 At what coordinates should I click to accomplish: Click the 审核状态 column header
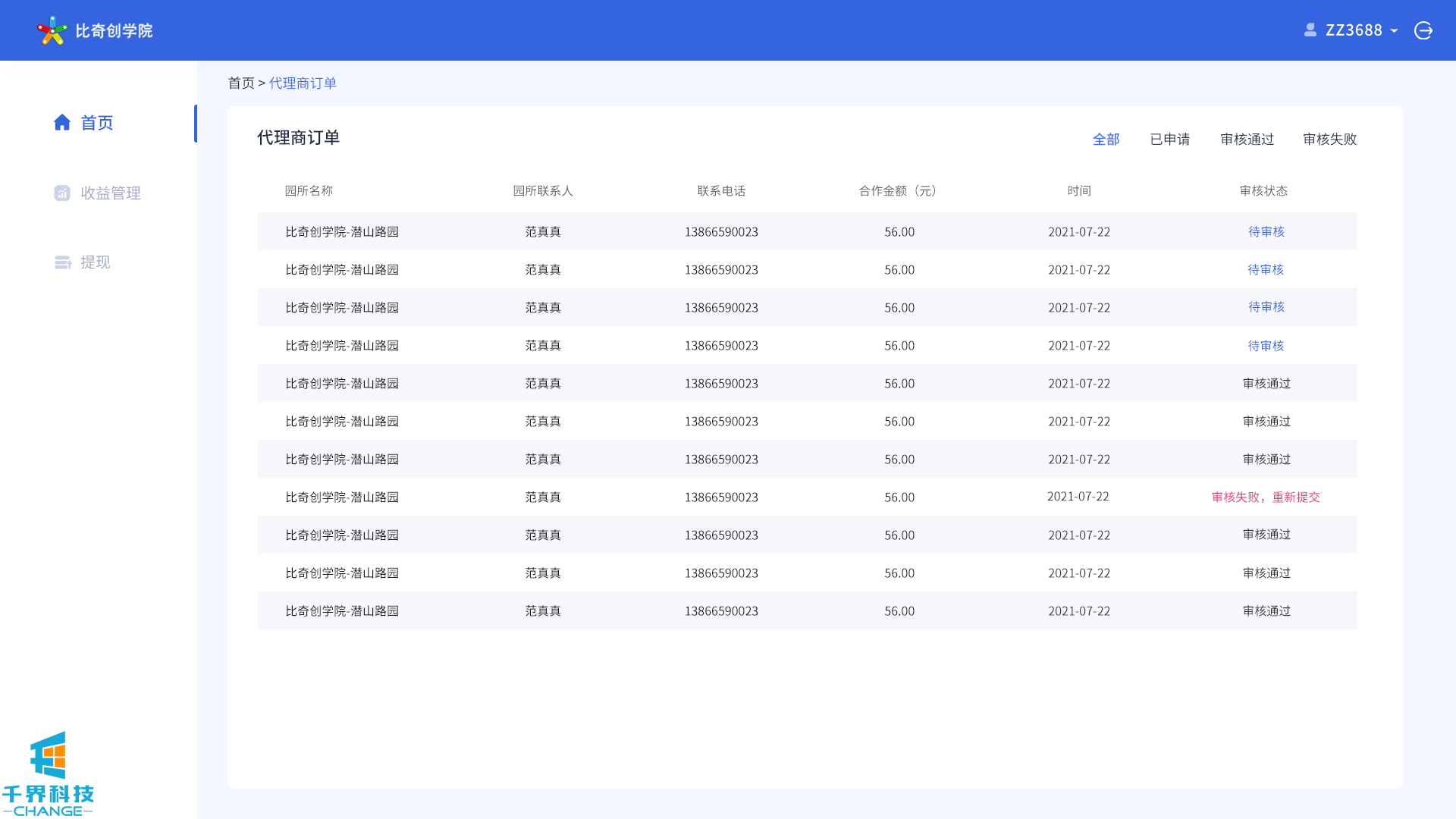click(x=1263, y=191)
